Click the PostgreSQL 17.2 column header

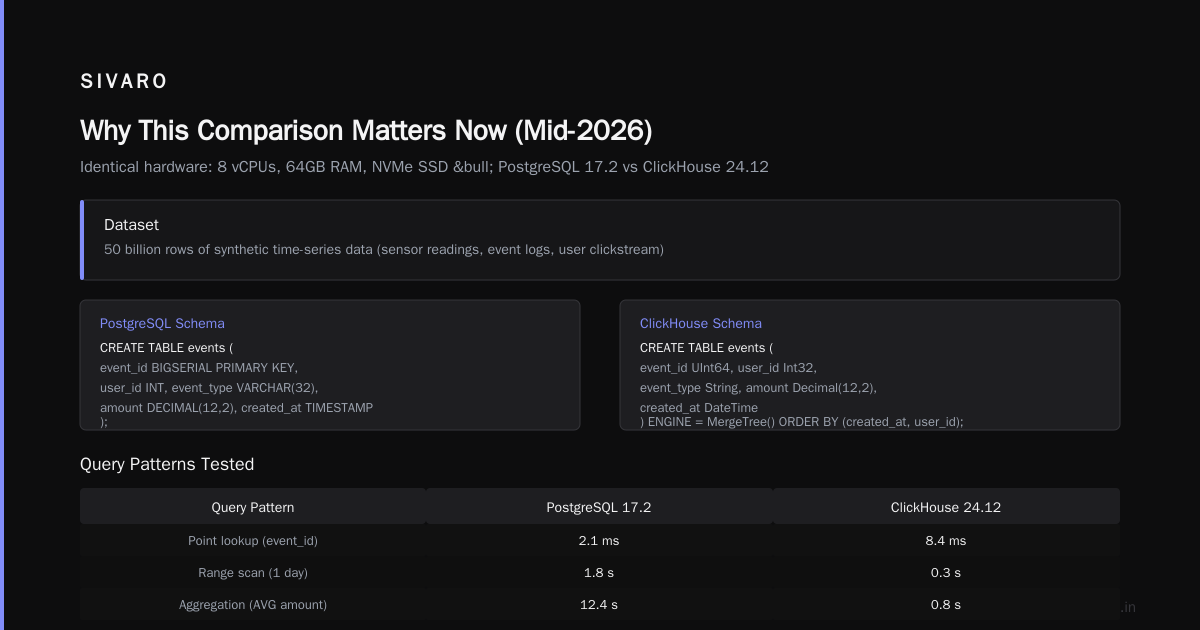click(x=599, y=507)
